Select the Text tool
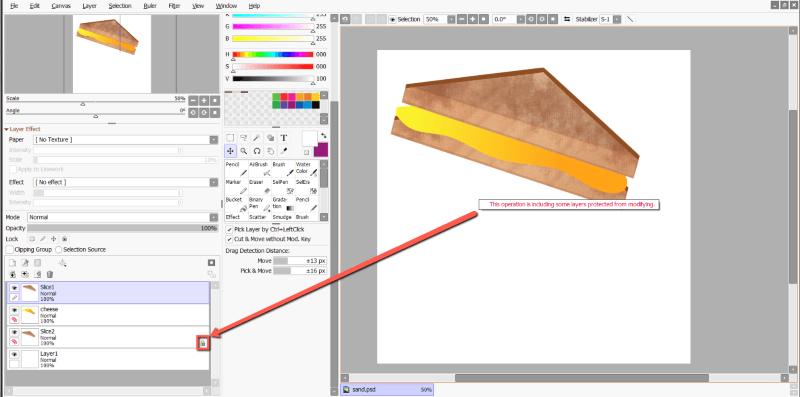The height and width of the screenshot is (397, 800). click(284, 138)
